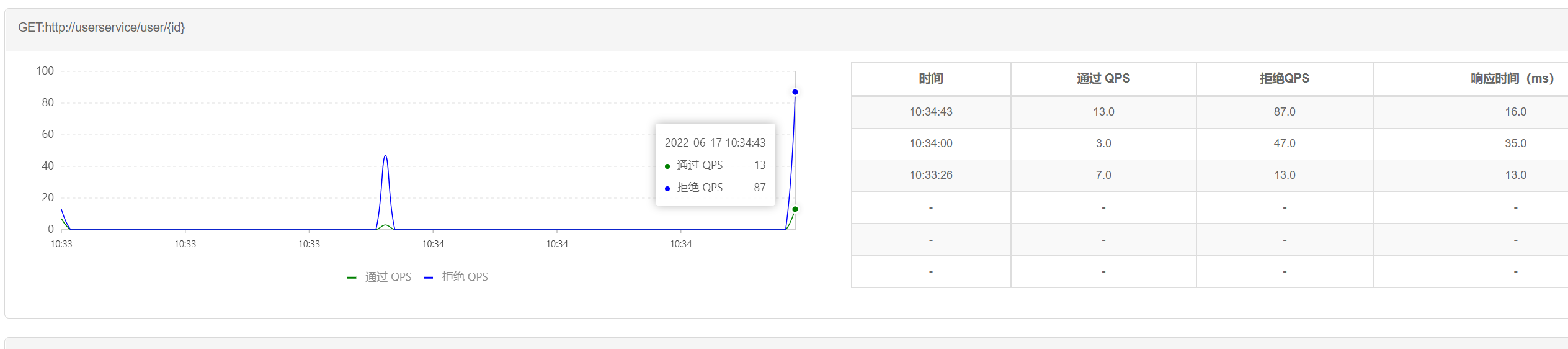
Task: Select the 10:33:26 table row time cell
Action: click(931, 175)
